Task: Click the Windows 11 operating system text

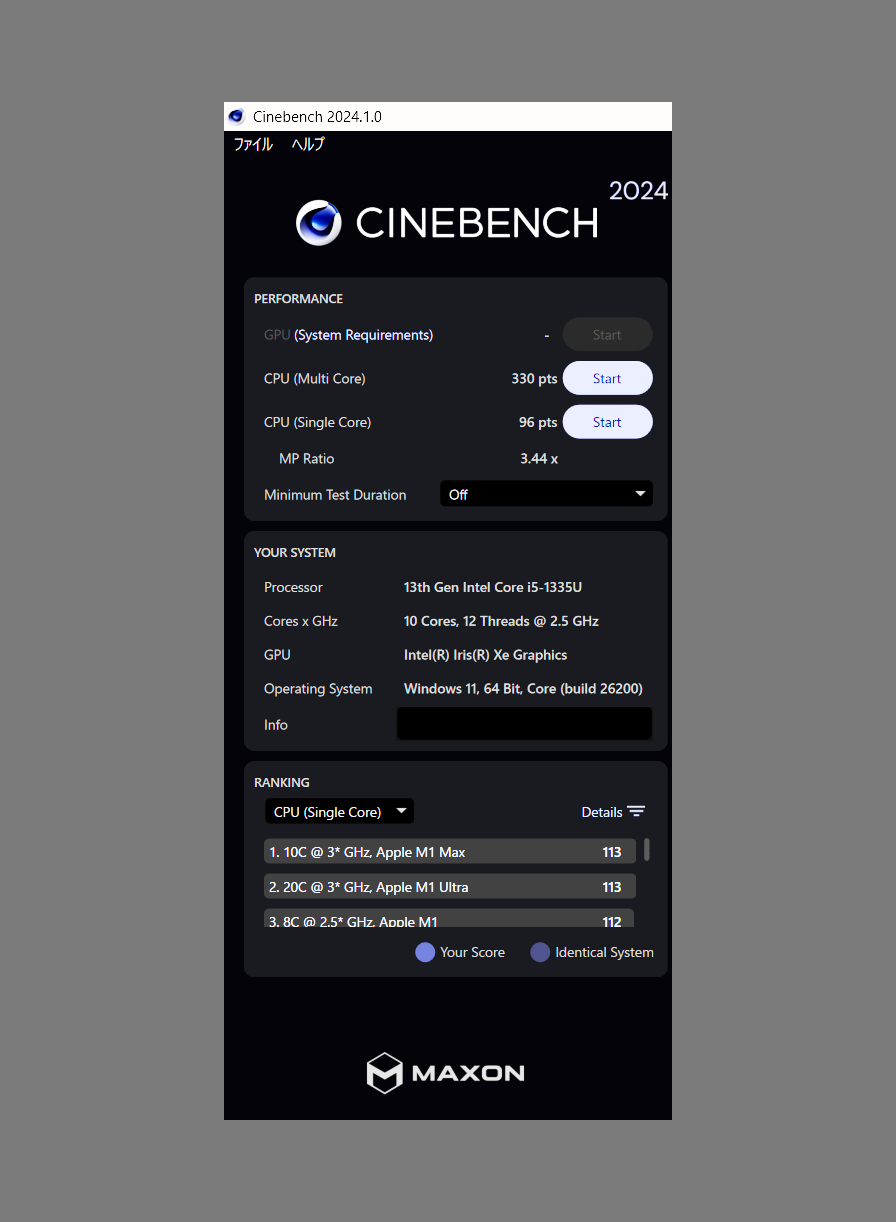Action: [x=523, y=689]
